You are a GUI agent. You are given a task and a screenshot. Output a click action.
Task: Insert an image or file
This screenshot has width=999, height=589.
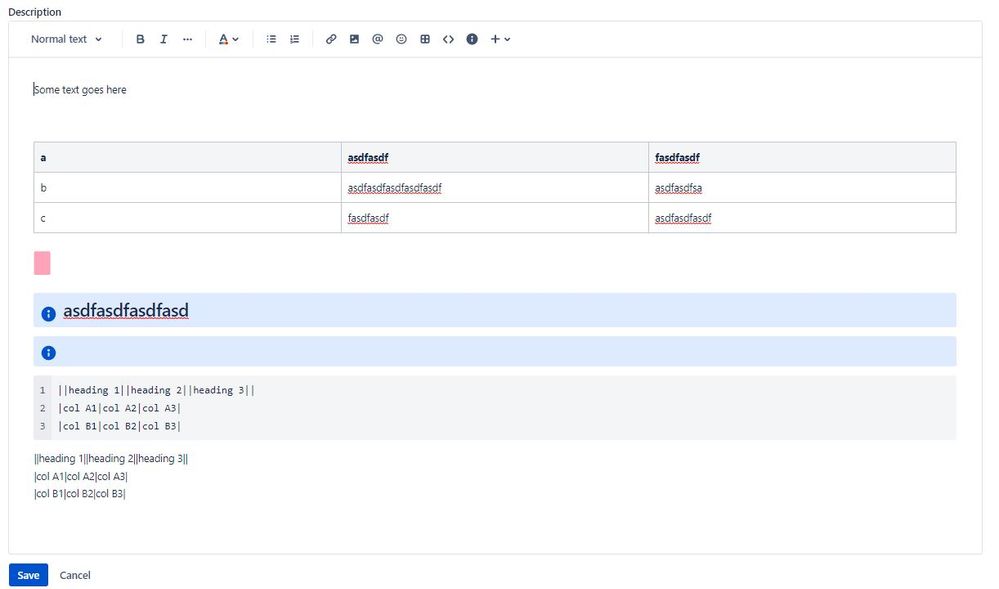[354, 39]
